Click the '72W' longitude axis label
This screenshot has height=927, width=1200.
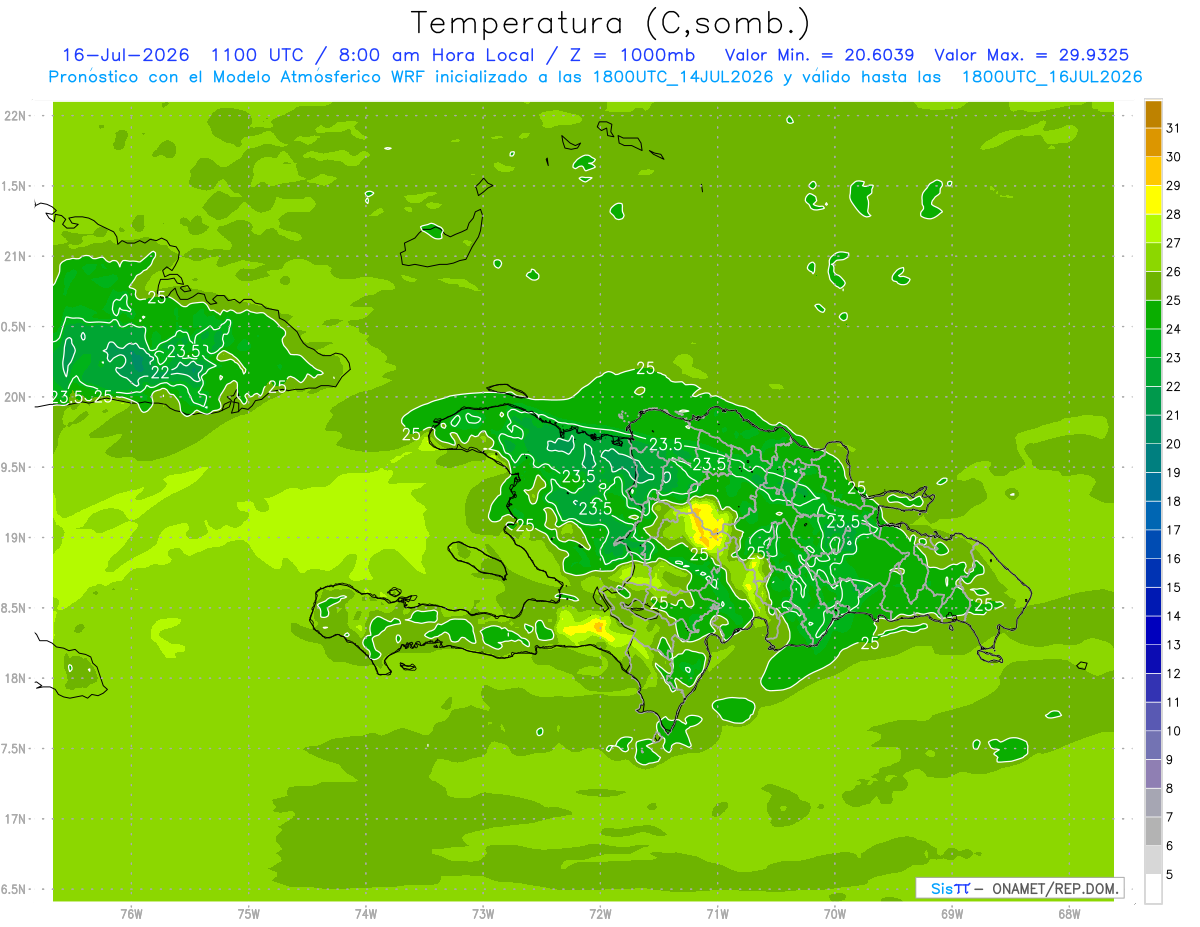[x=600, y=914]
